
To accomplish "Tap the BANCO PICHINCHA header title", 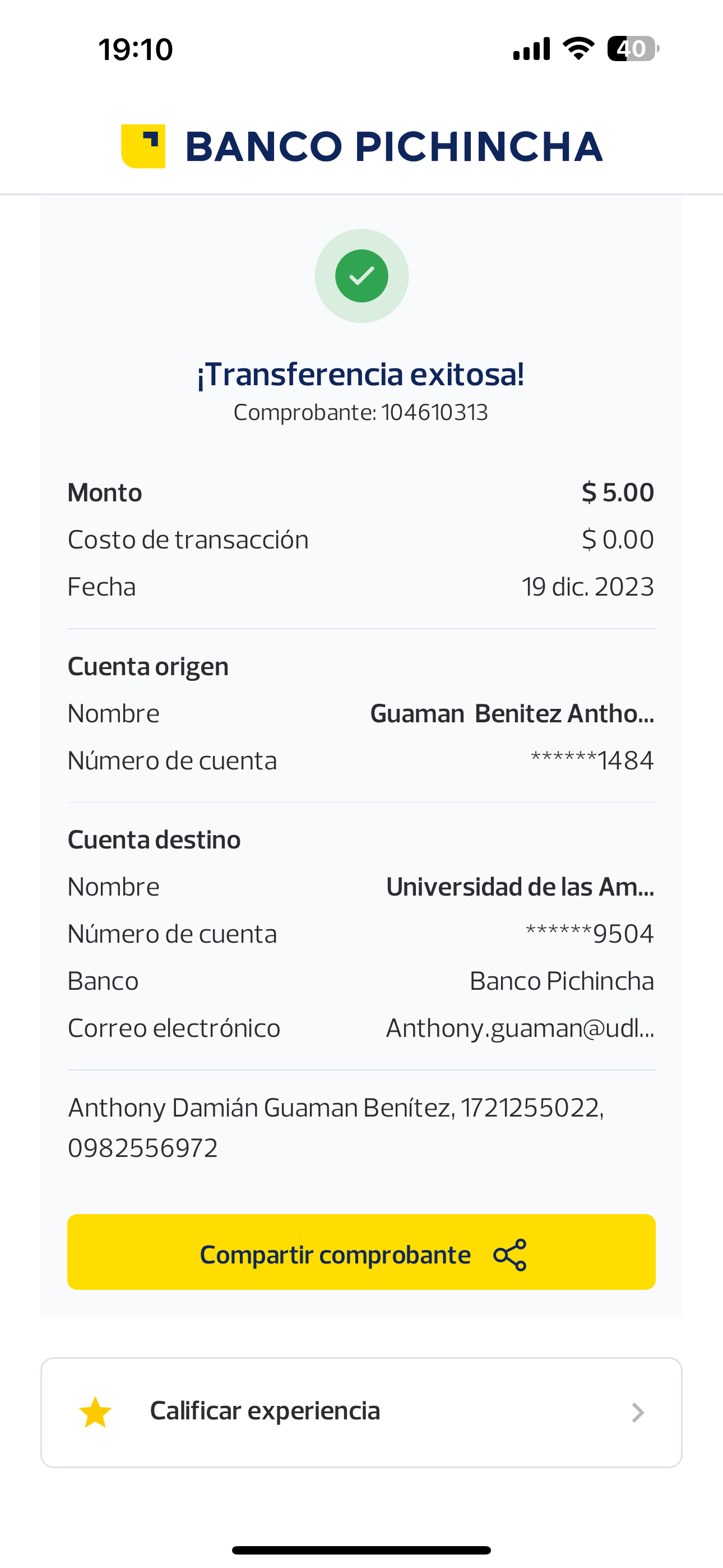I will (x=393, y=147).
